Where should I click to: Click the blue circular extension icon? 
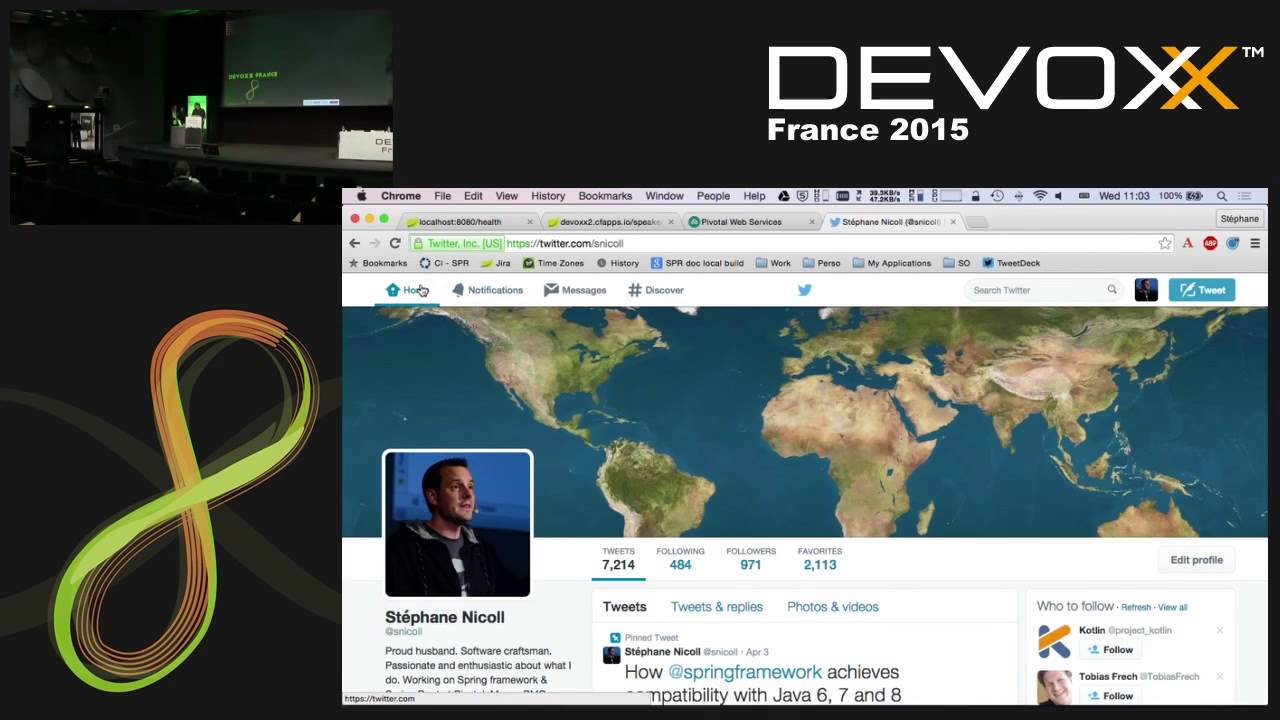pyautogui.click(x=1232, y=243)
